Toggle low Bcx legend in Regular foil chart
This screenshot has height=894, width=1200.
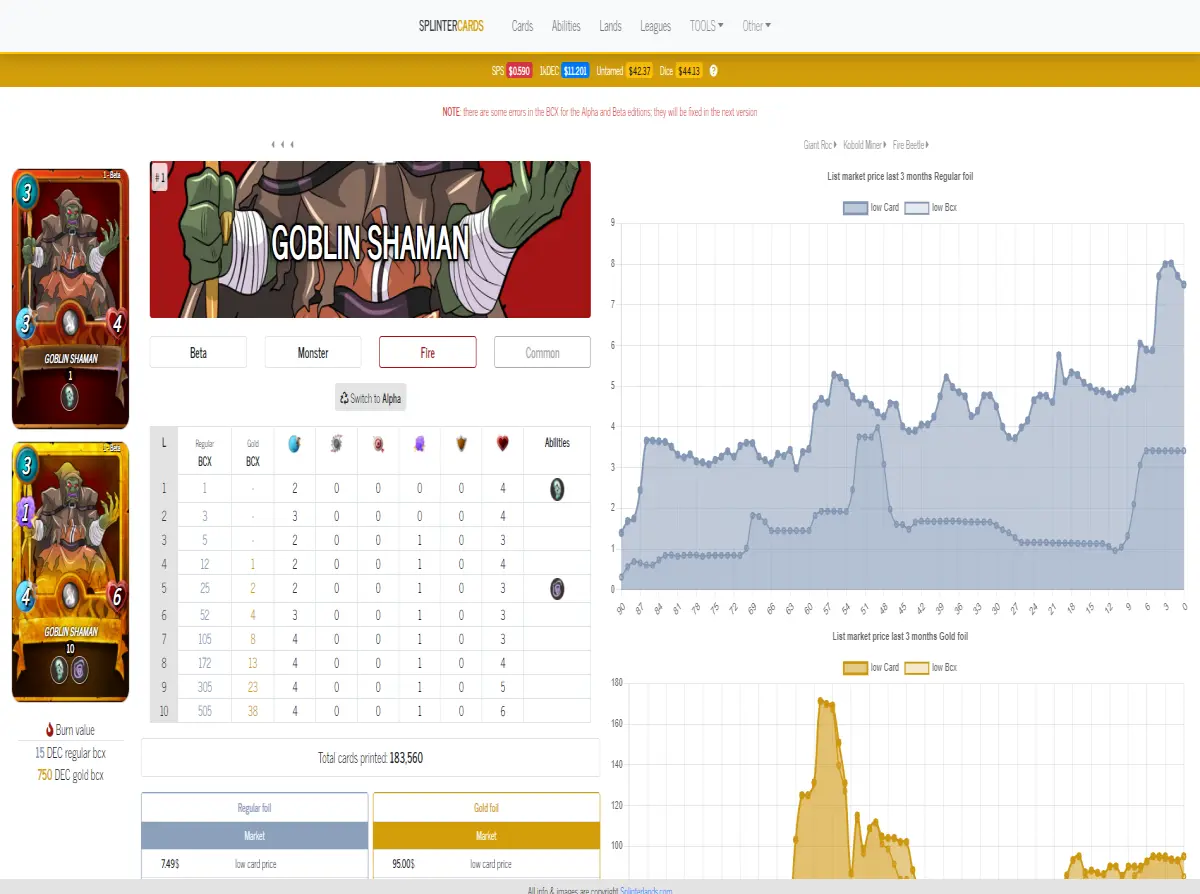[931, 208]
